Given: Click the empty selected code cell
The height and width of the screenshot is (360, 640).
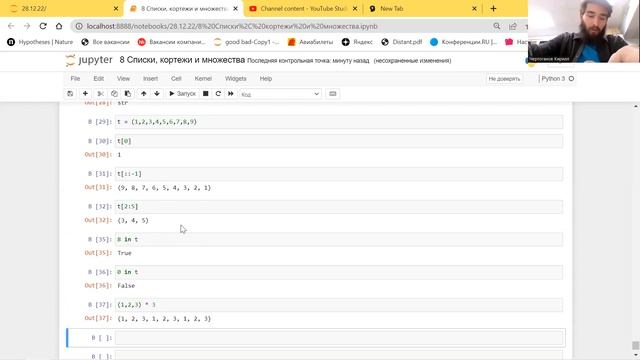Looking at the screenshot, I should [339, 338].
